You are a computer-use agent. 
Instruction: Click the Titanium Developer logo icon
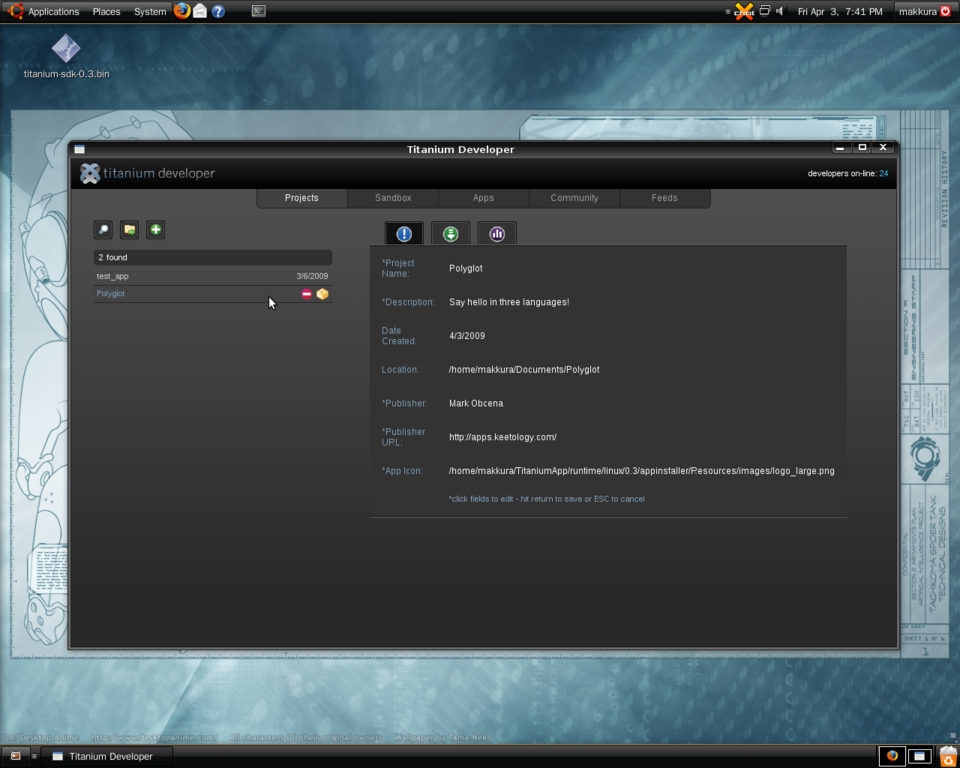(89, 172)
